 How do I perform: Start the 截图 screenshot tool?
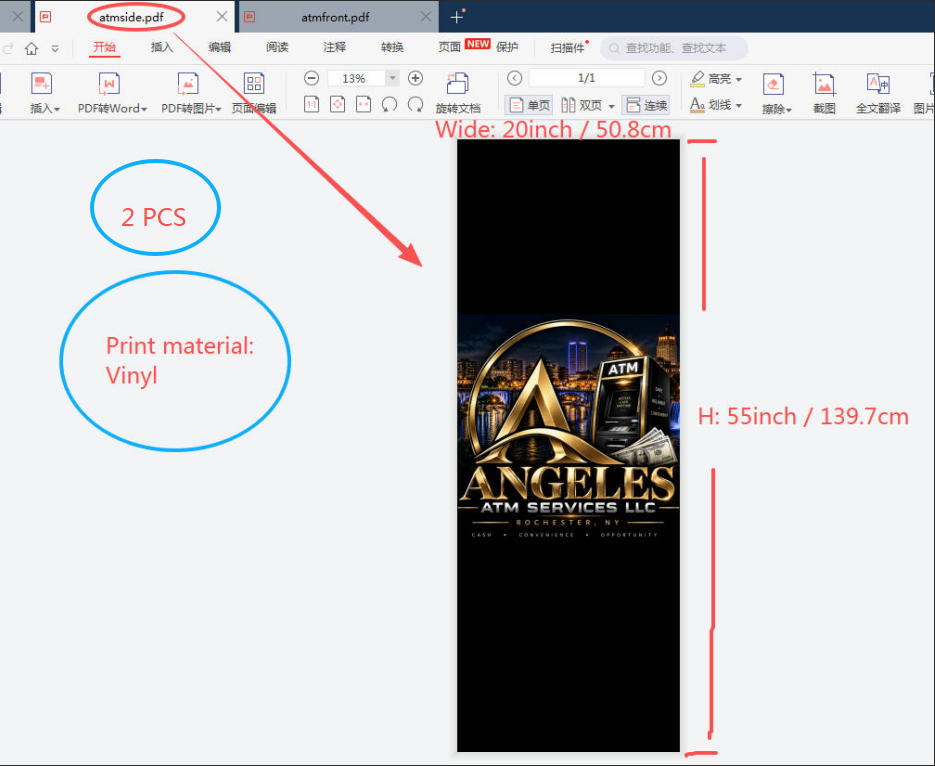pos(824,92)
